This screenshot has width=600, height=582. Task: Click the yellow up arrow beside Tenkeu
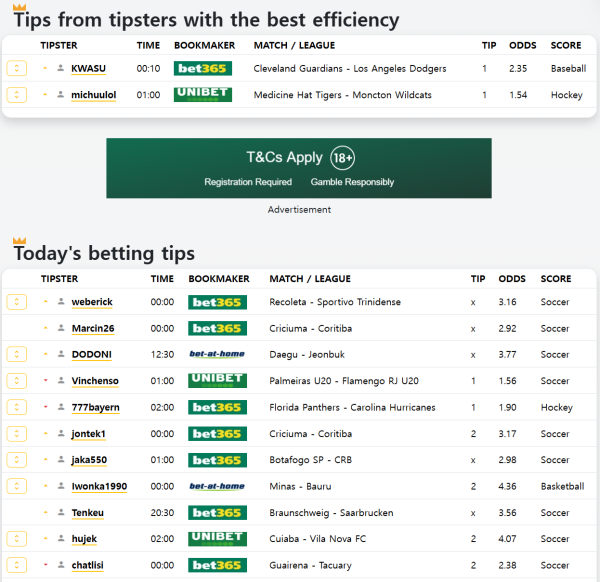point(45,513)
